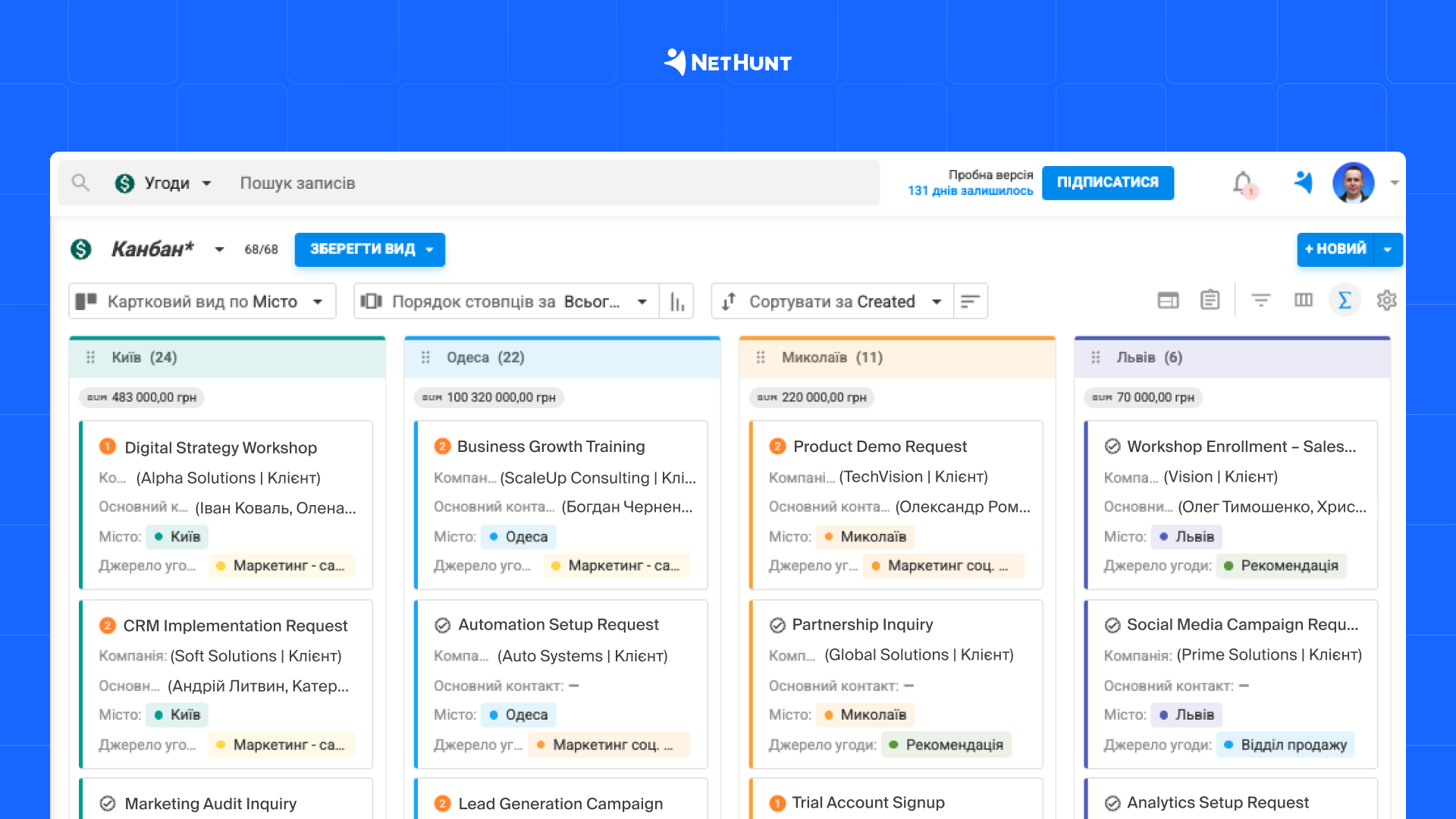This screenshot has height=819, width=1456.
Task: Open the columns icon
Action: pos(1303,300)
